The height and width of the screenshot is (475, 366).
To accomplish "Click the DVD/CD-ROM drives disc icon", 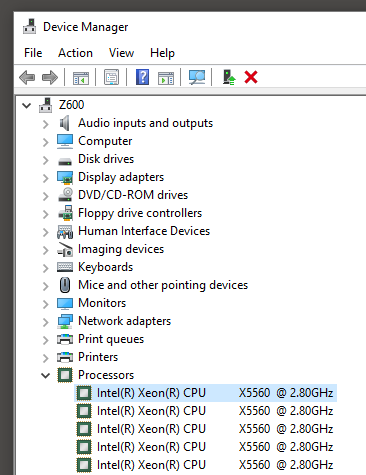I will (x=65, y=195).
